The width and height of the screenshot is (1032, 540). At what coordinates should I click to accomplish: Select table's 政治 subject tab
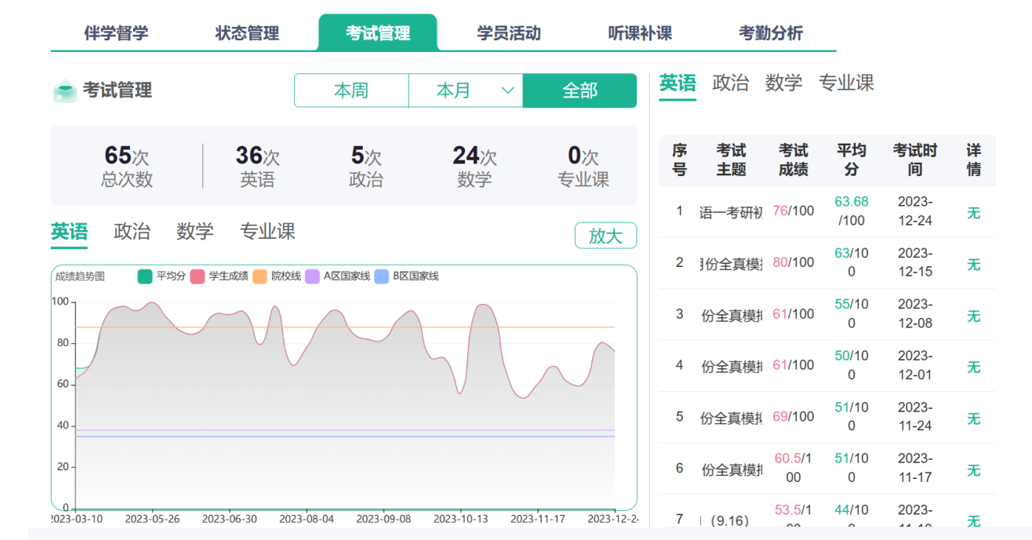[x=731, y=84]
